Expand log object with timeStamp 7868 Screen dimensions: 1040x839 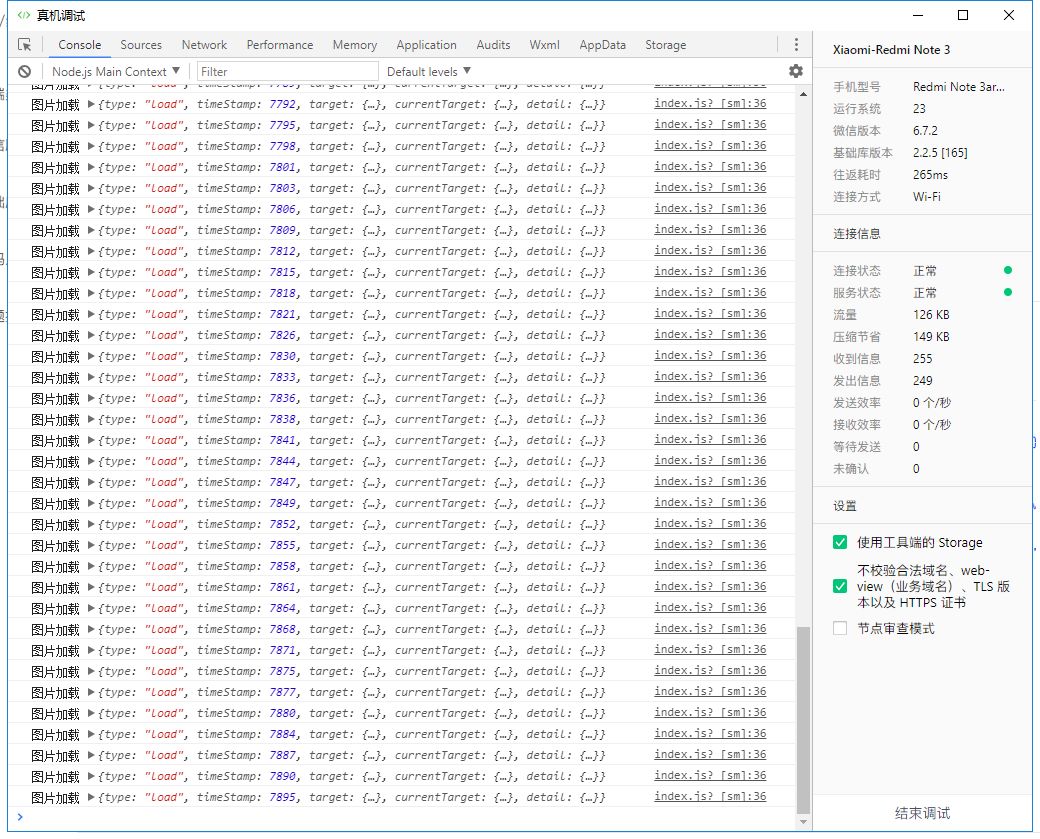(91, 629)
